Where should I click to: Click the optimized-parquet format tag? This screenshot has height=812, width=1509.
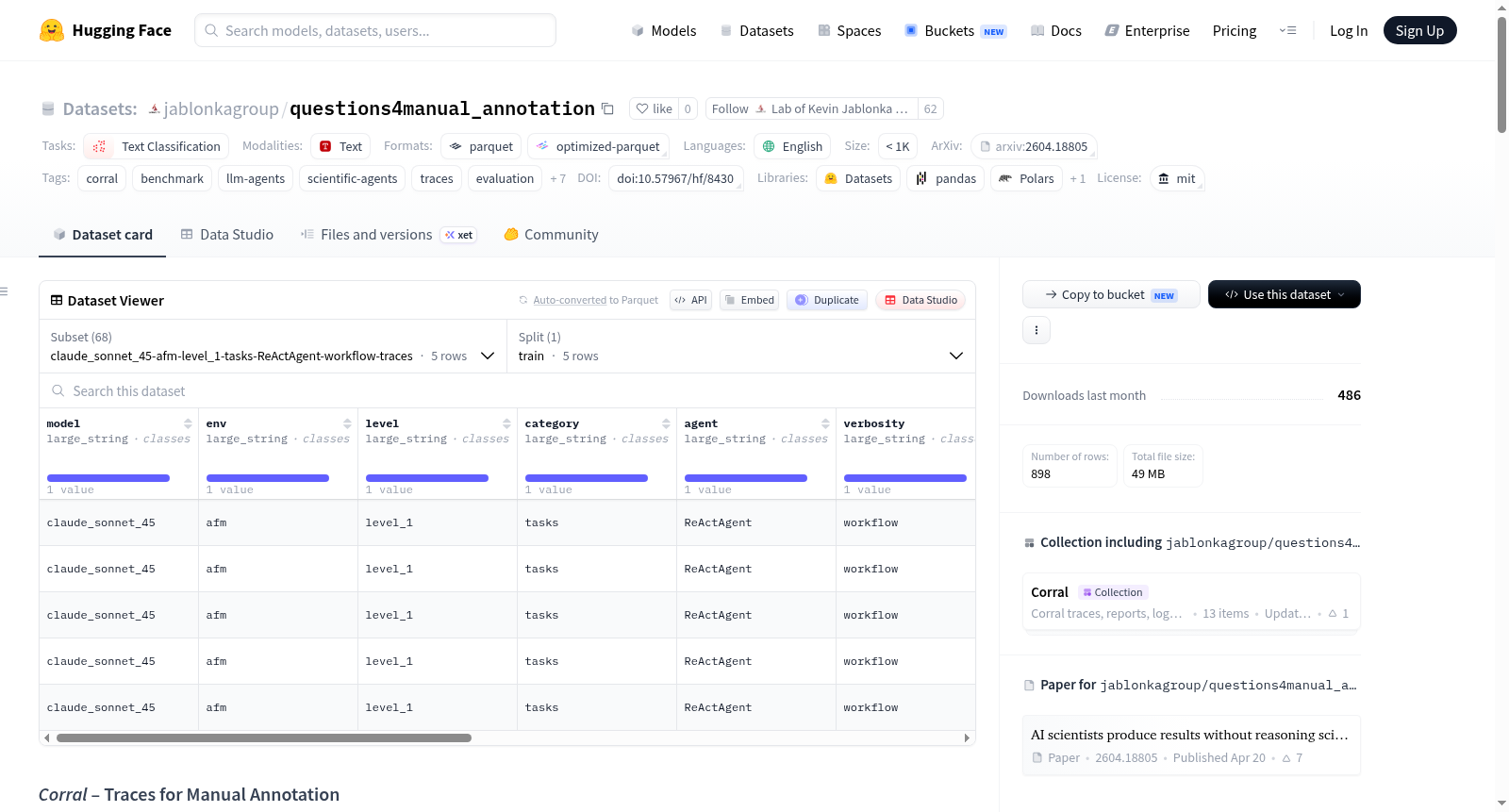(x=598, y=147)
